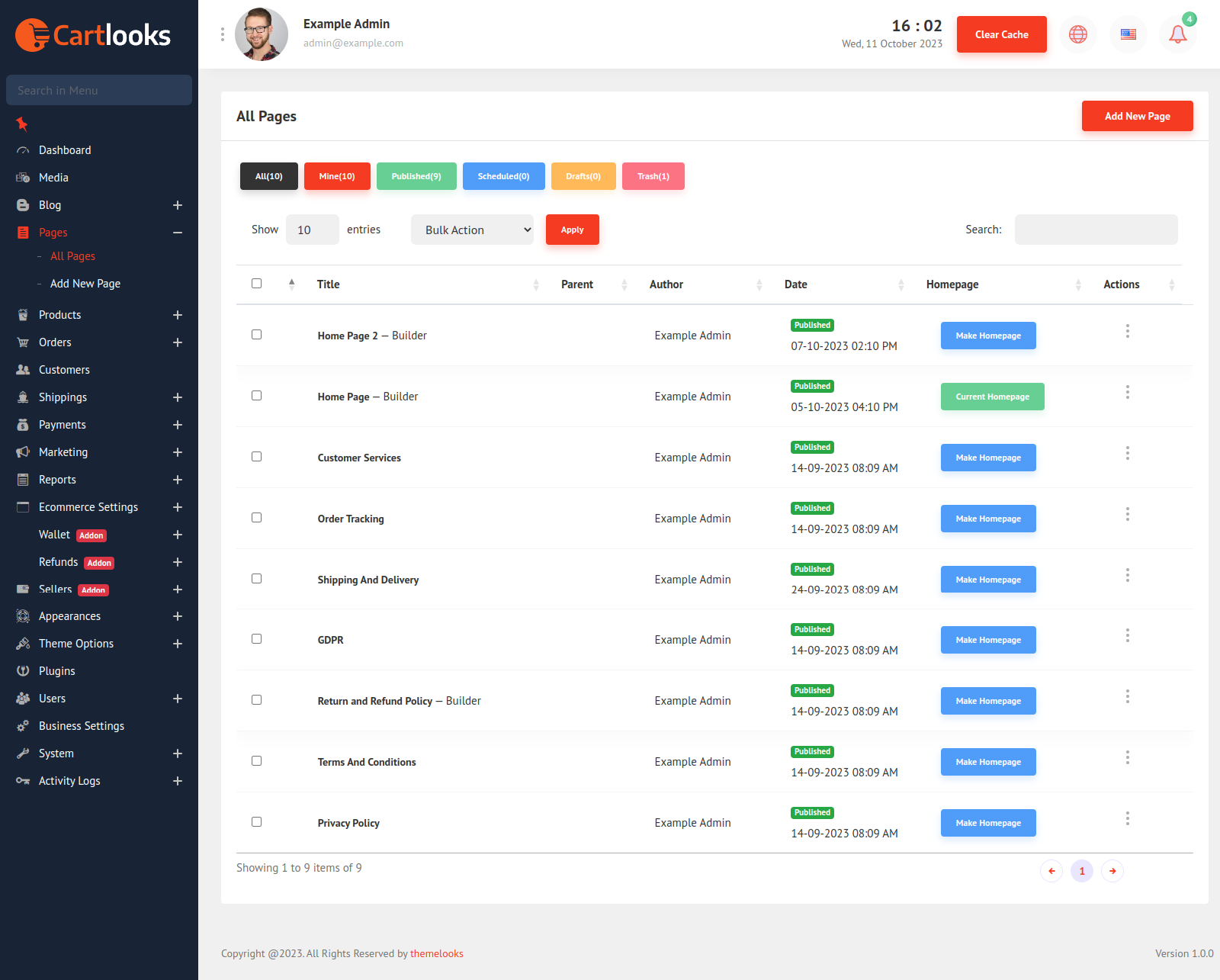Open the actions kebab menu for Privacy Policy row
The width and height of the screenshot is (1220, 980).
(1127, 818)
